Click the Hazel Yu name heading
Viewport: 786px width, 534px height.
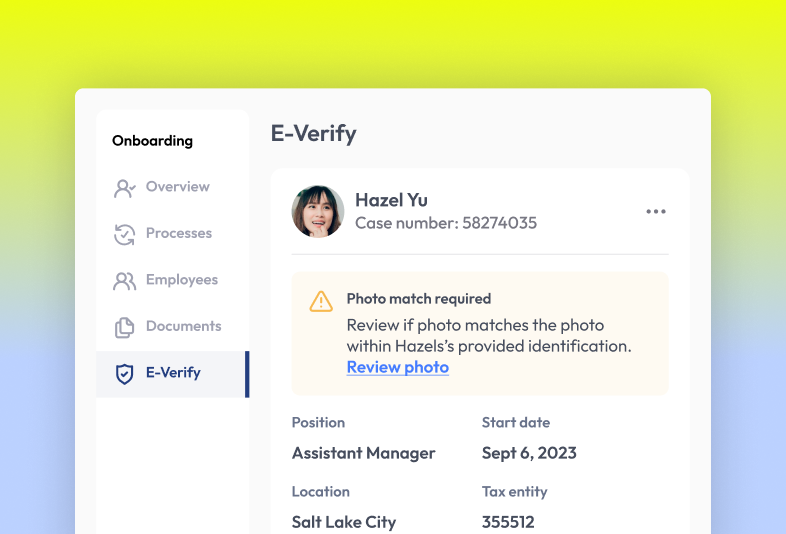391,200
